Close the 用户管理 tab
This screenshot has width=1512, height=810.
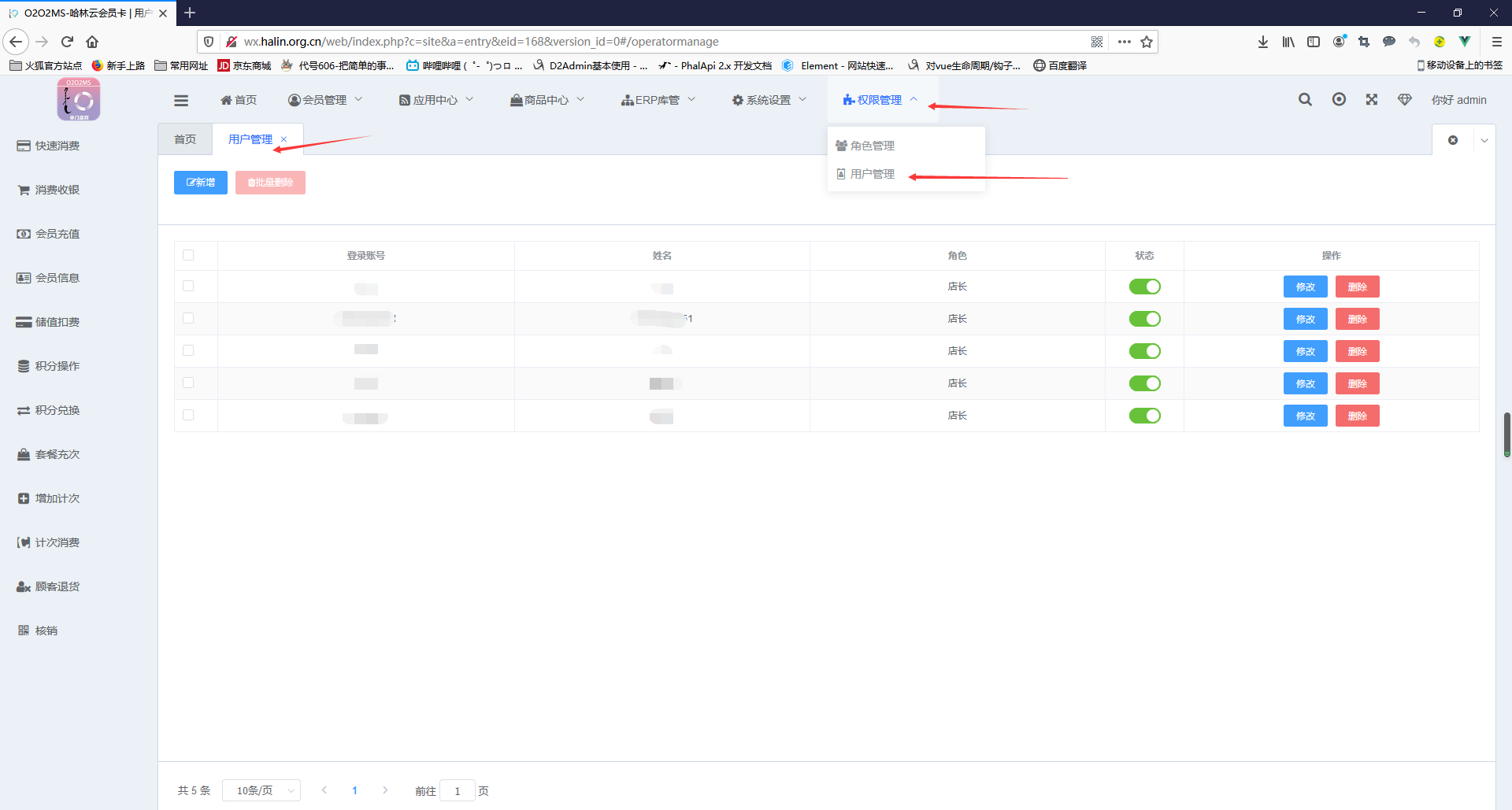(x=283, y=139)
